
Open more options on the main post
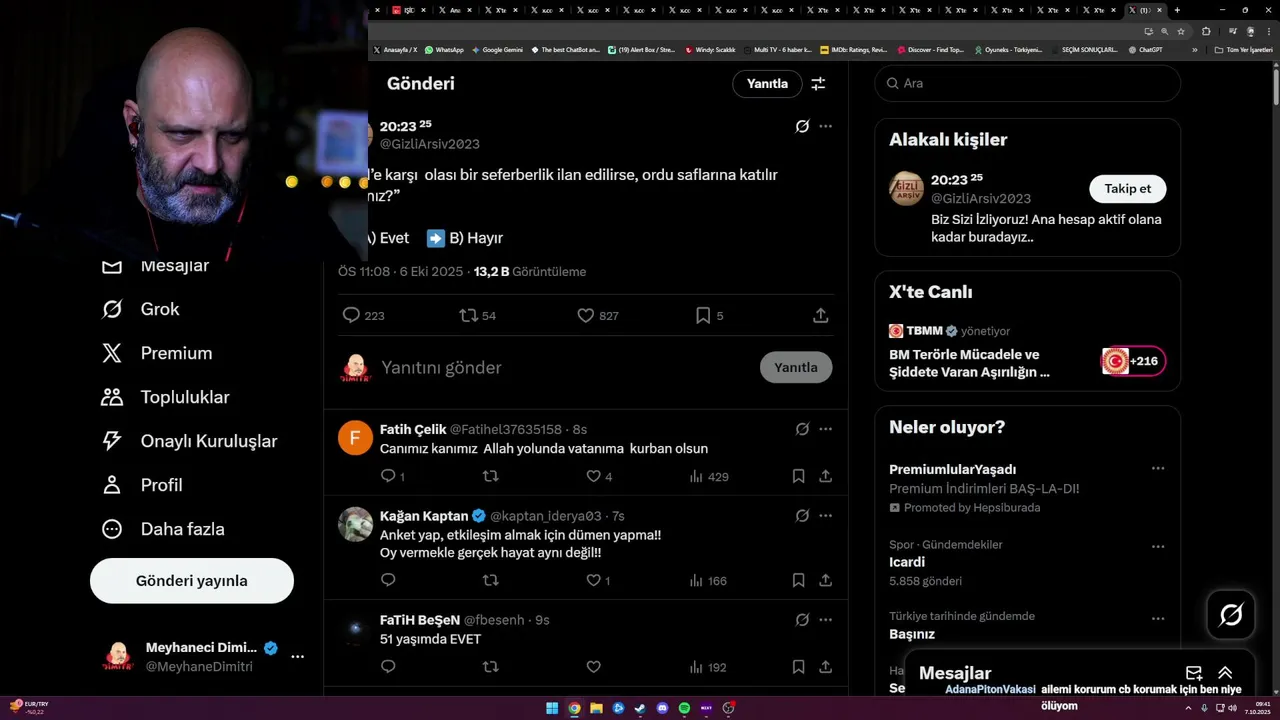(825, 126)
